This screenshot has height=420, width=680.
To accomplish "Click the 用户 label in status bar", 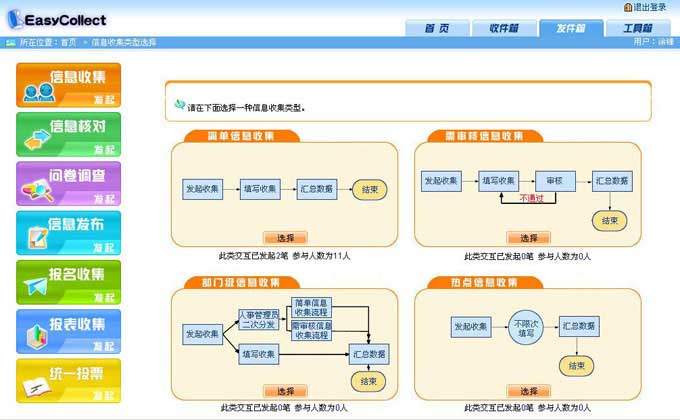I will coord(642,42).
